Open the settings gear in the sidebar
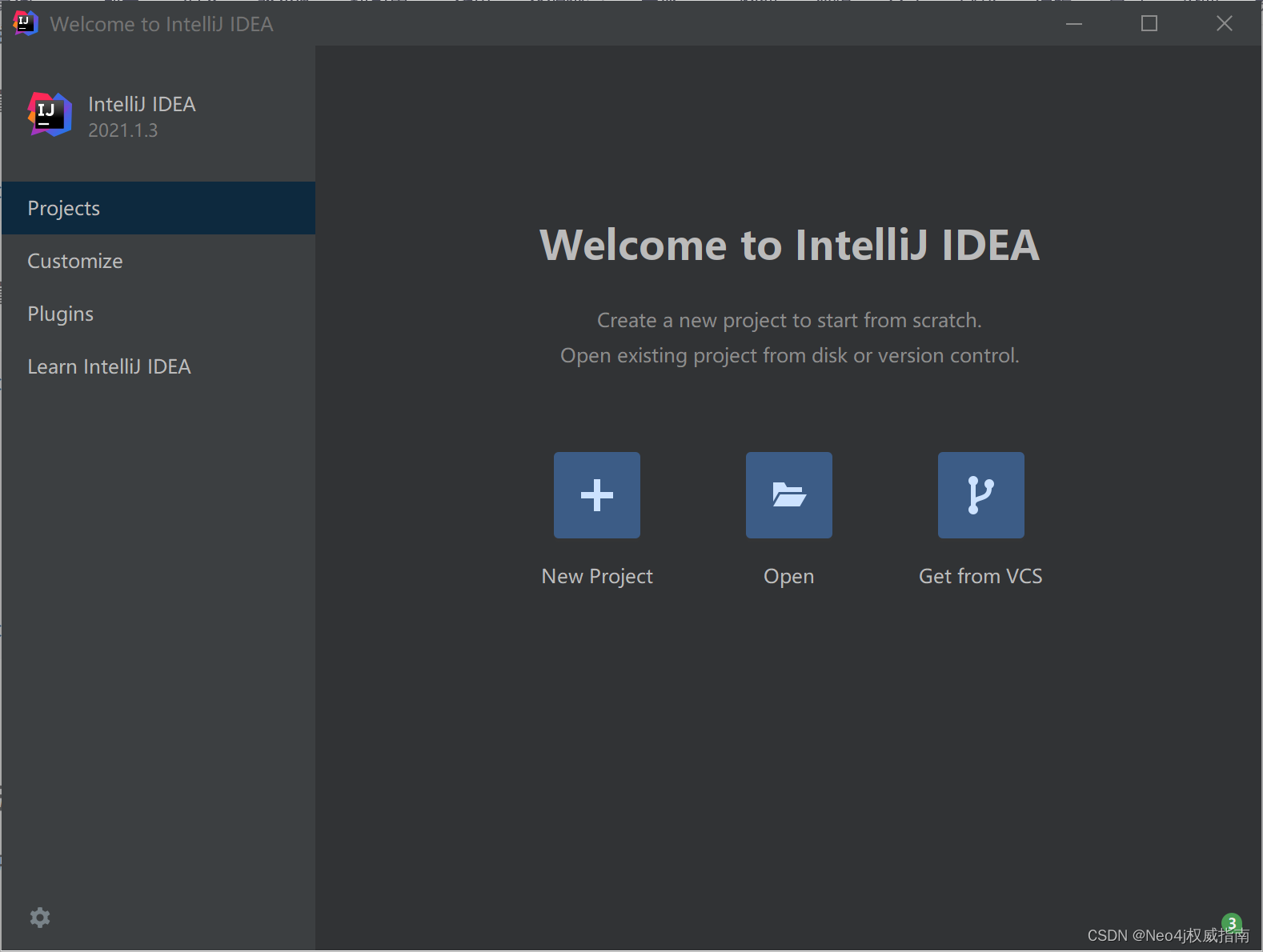 coord(40,918)
